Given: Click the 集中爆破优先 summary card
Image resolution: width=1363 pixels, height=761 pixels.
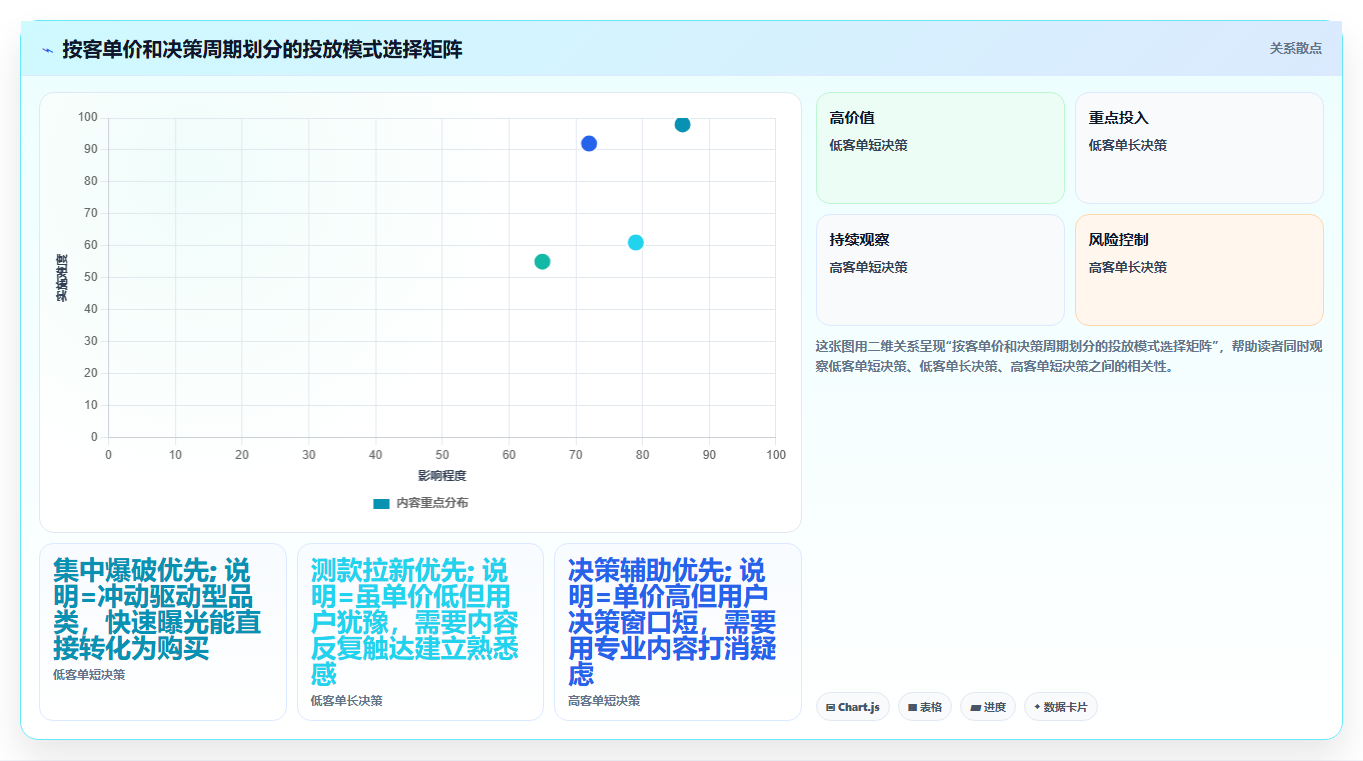Looking at the screenshot, I should 163,631.
